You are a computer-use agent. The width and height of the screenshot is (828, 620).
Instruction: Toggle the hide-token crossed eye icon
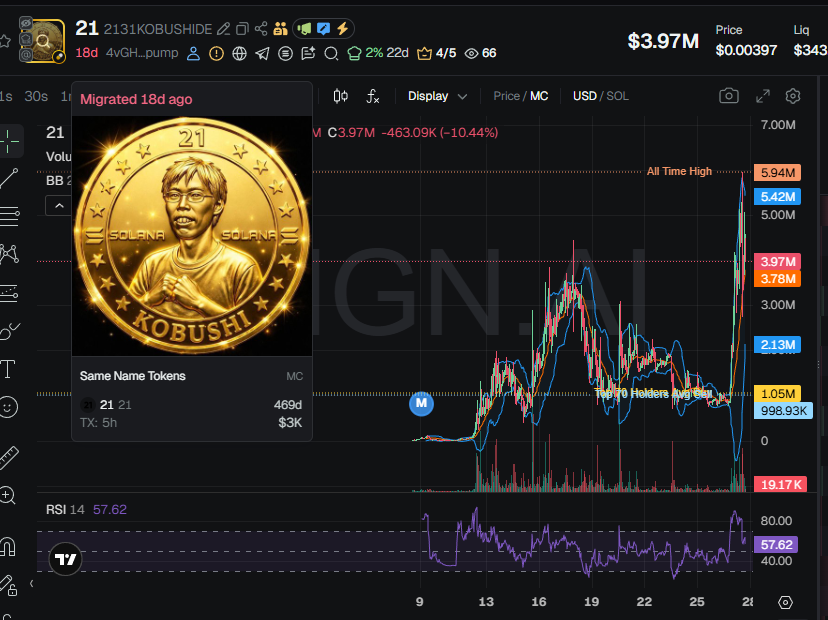(26, 23)
